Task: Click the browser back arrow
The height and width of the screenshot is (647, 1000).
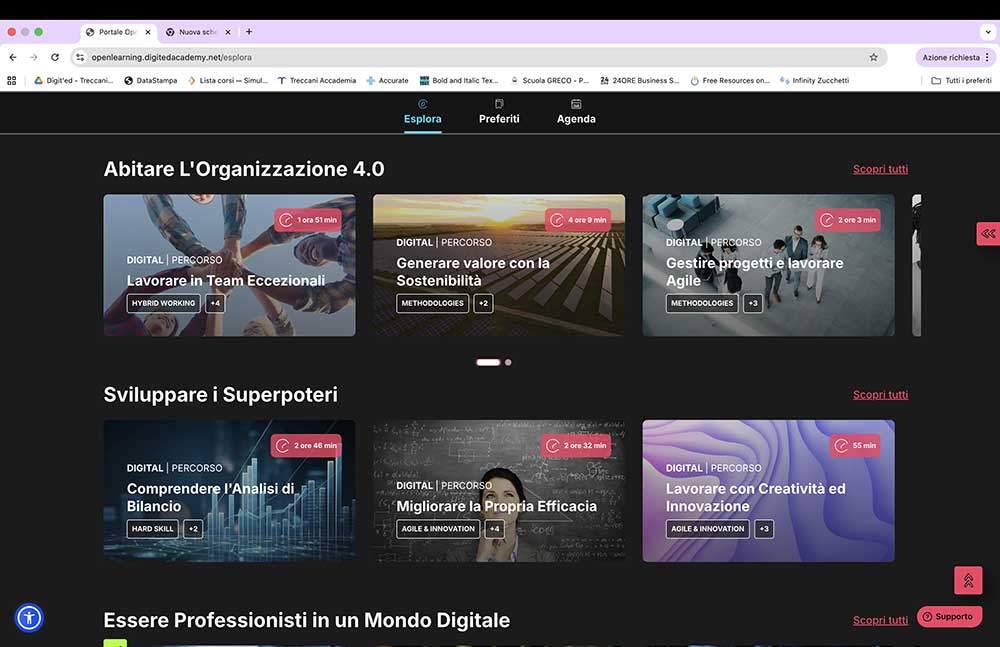Action: click(x=13, y=57)
